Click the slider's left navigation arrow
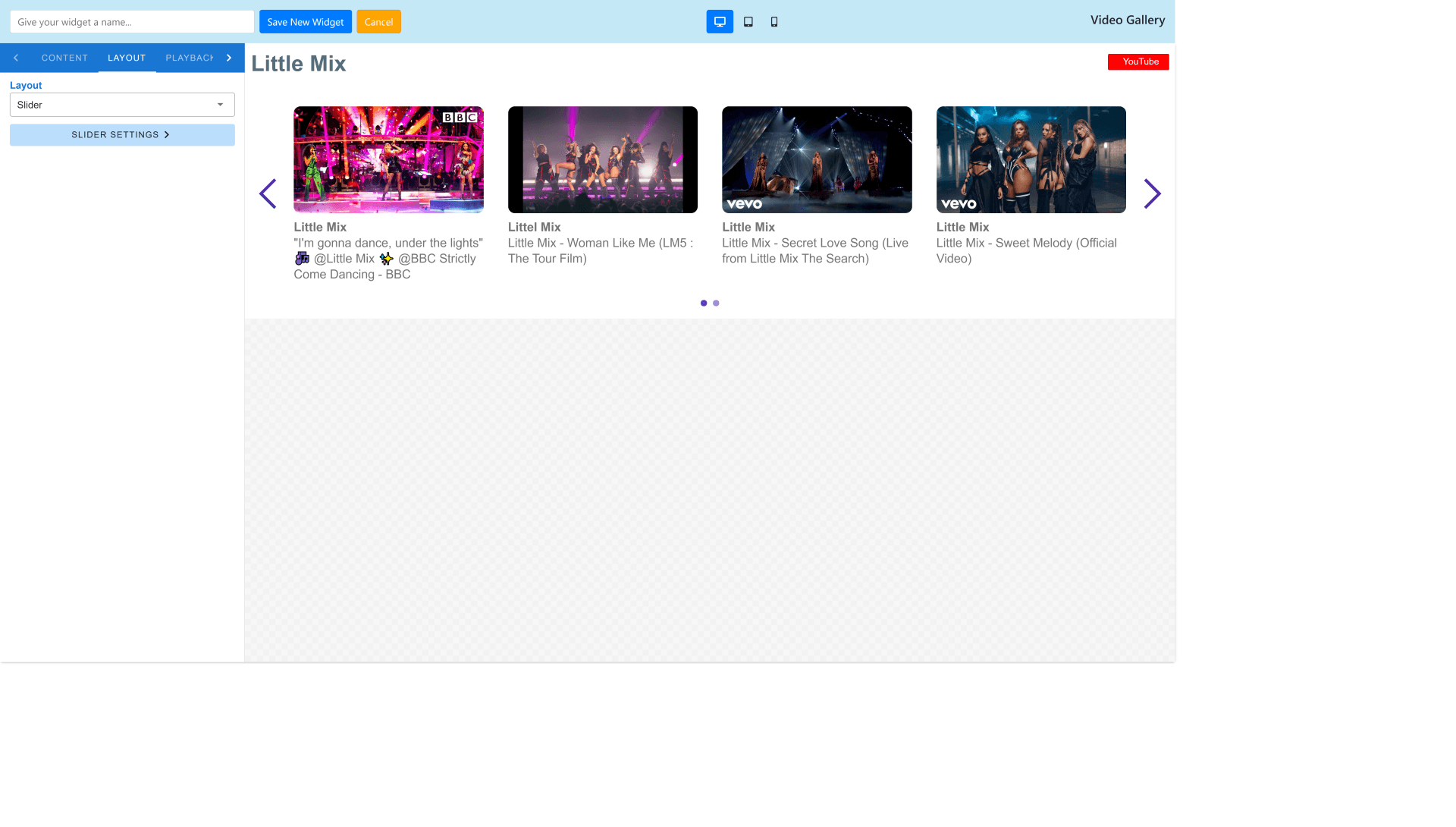 pos(268,193)
